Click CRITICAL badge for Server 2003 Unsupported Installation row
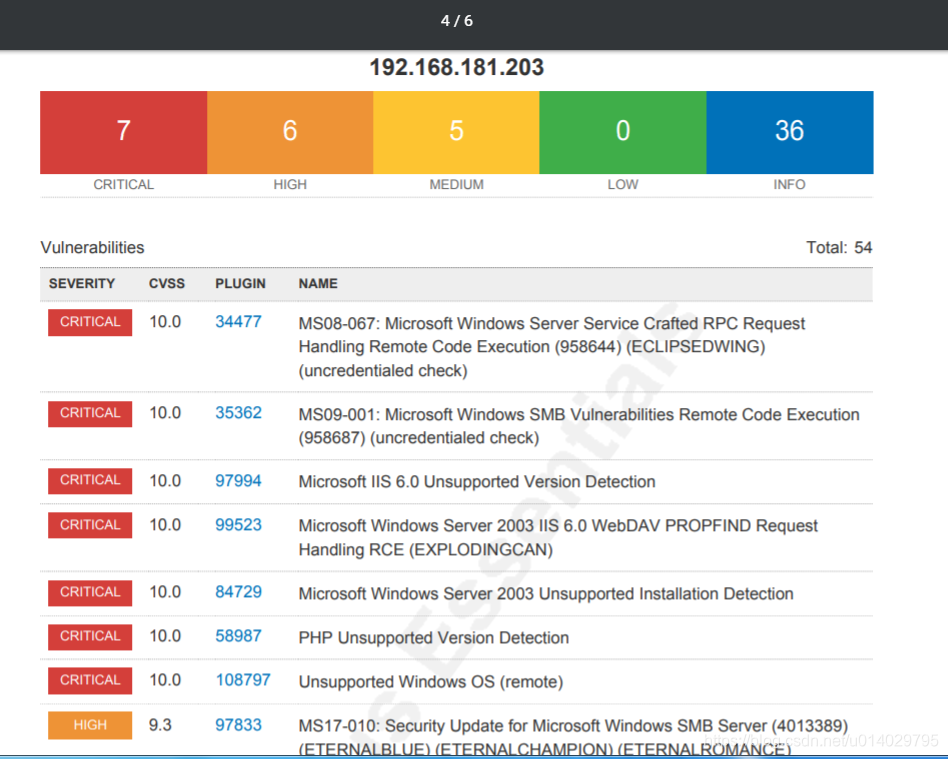The height and width of the screenshot is (759, 948). coord(90,593)
